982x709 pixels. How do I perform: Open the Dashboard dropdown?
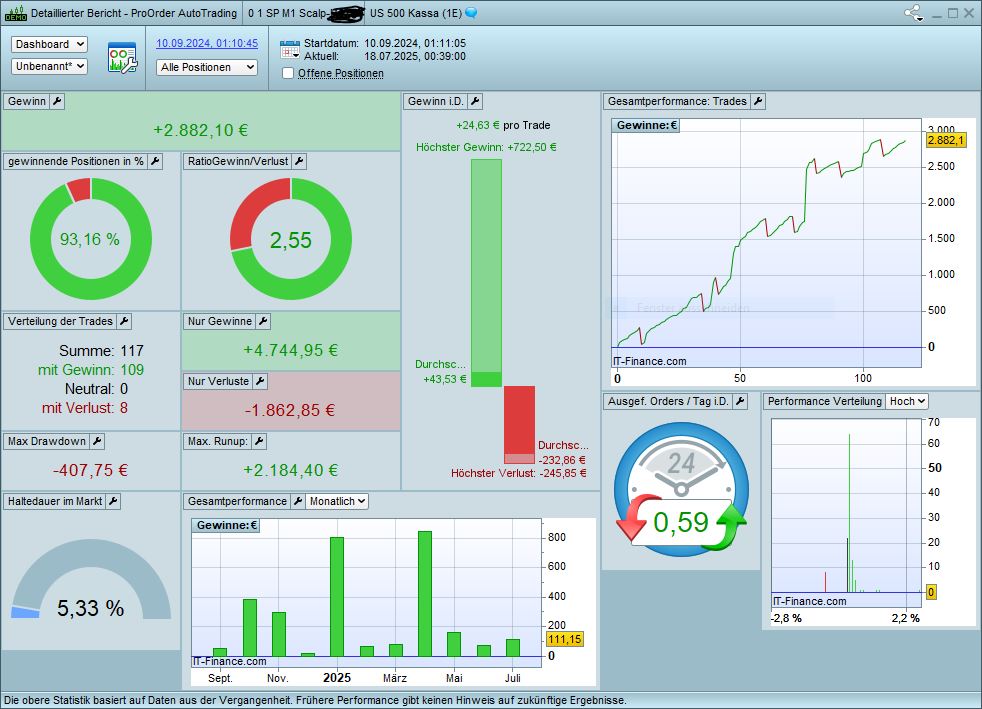(x=49, y=44)
